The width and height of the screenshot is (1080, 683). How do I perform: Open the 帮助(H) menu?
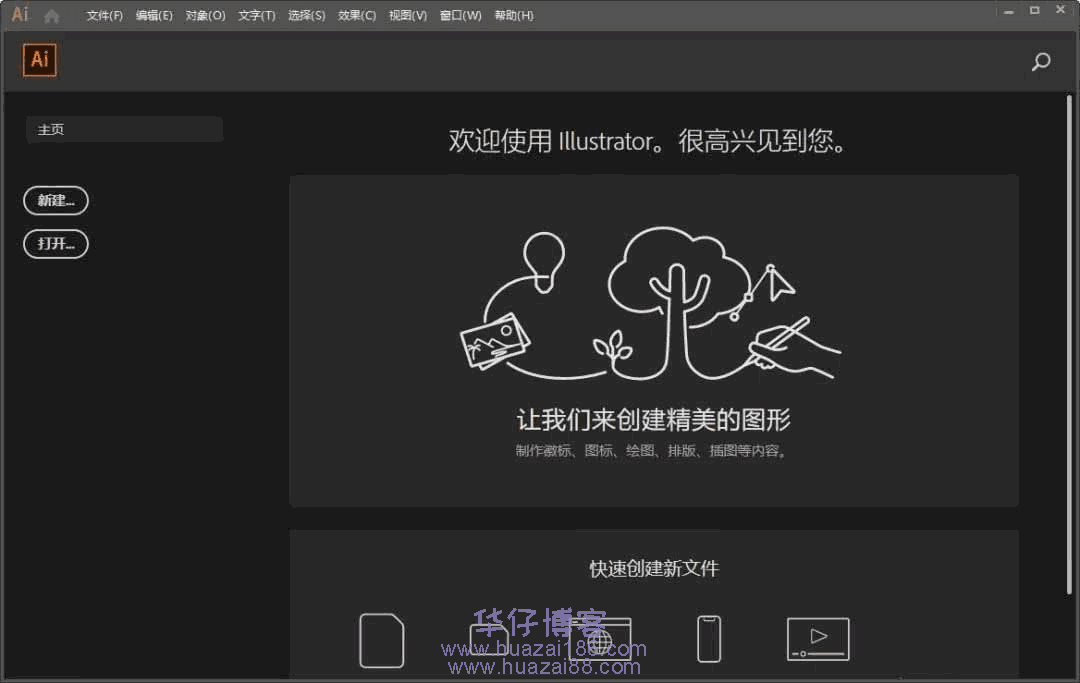coord(514,15)
